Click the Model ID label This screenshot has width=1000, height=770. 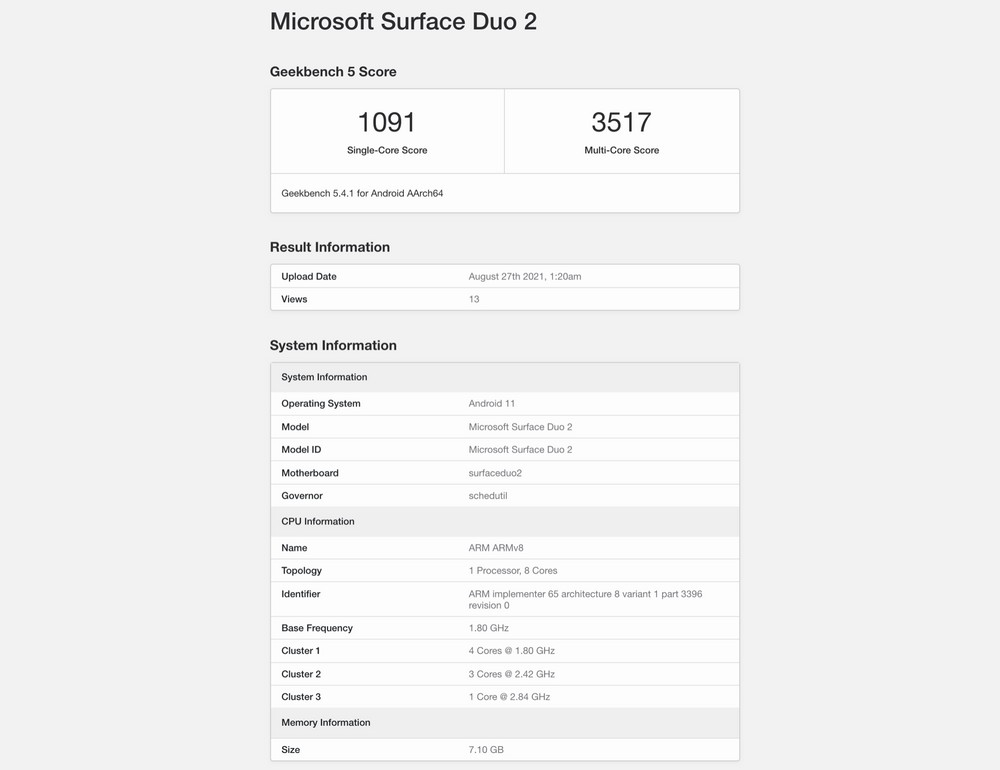coord(301,450)
